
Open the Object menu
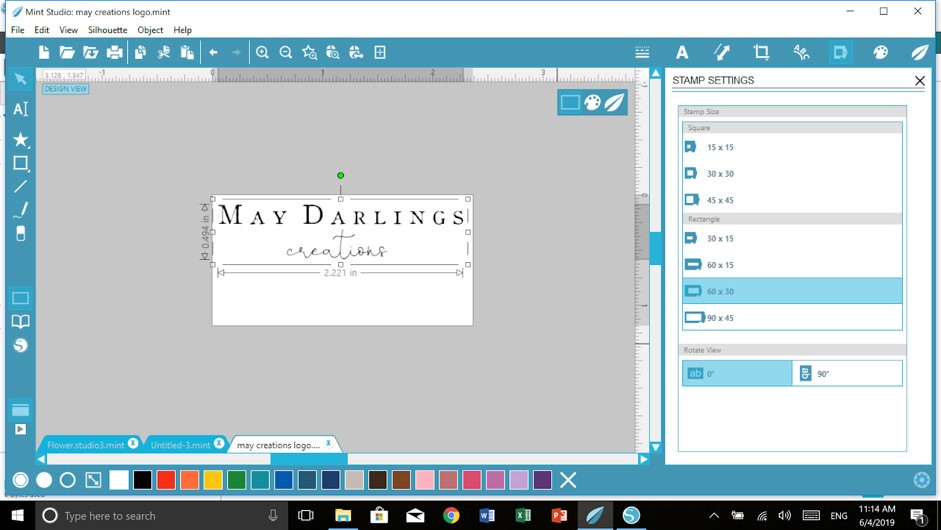150,30
